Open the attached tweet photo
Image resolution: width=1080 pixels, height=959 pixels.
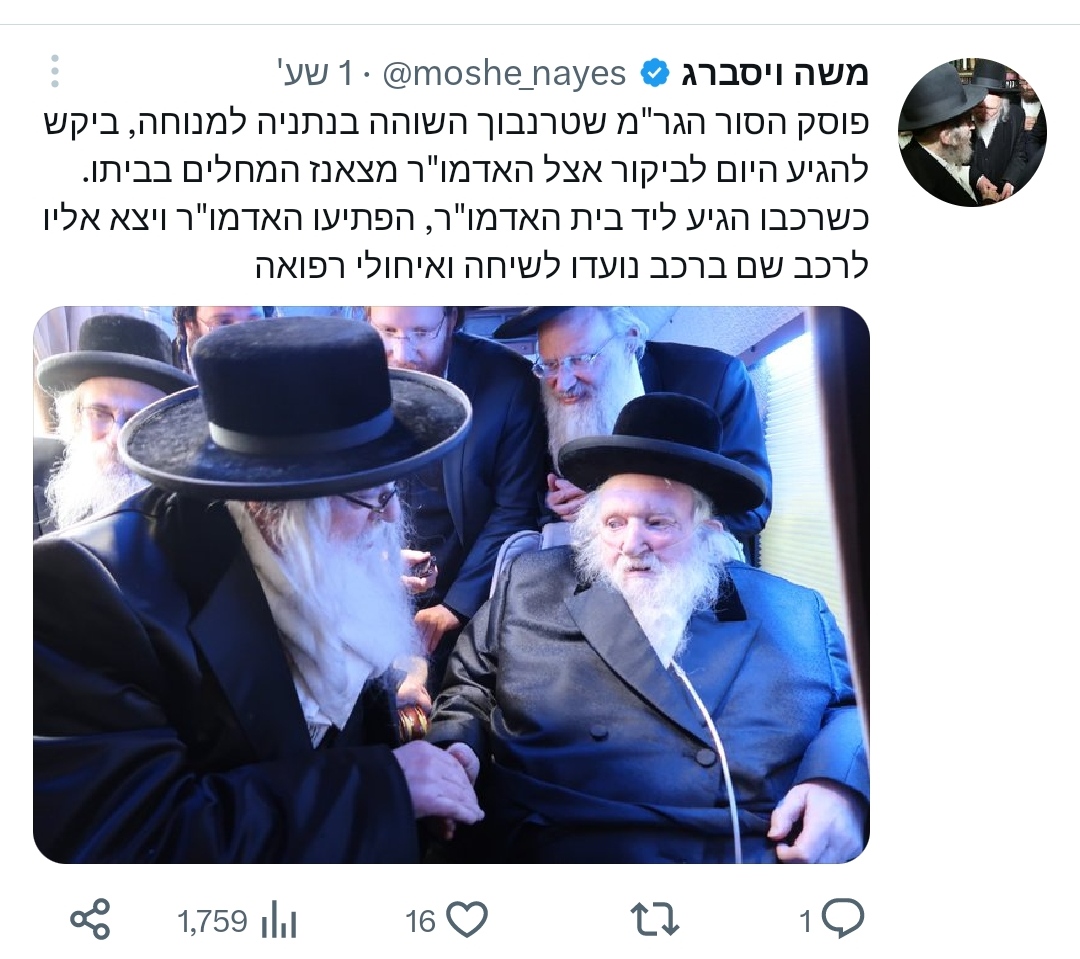click(x=451, y=585)
